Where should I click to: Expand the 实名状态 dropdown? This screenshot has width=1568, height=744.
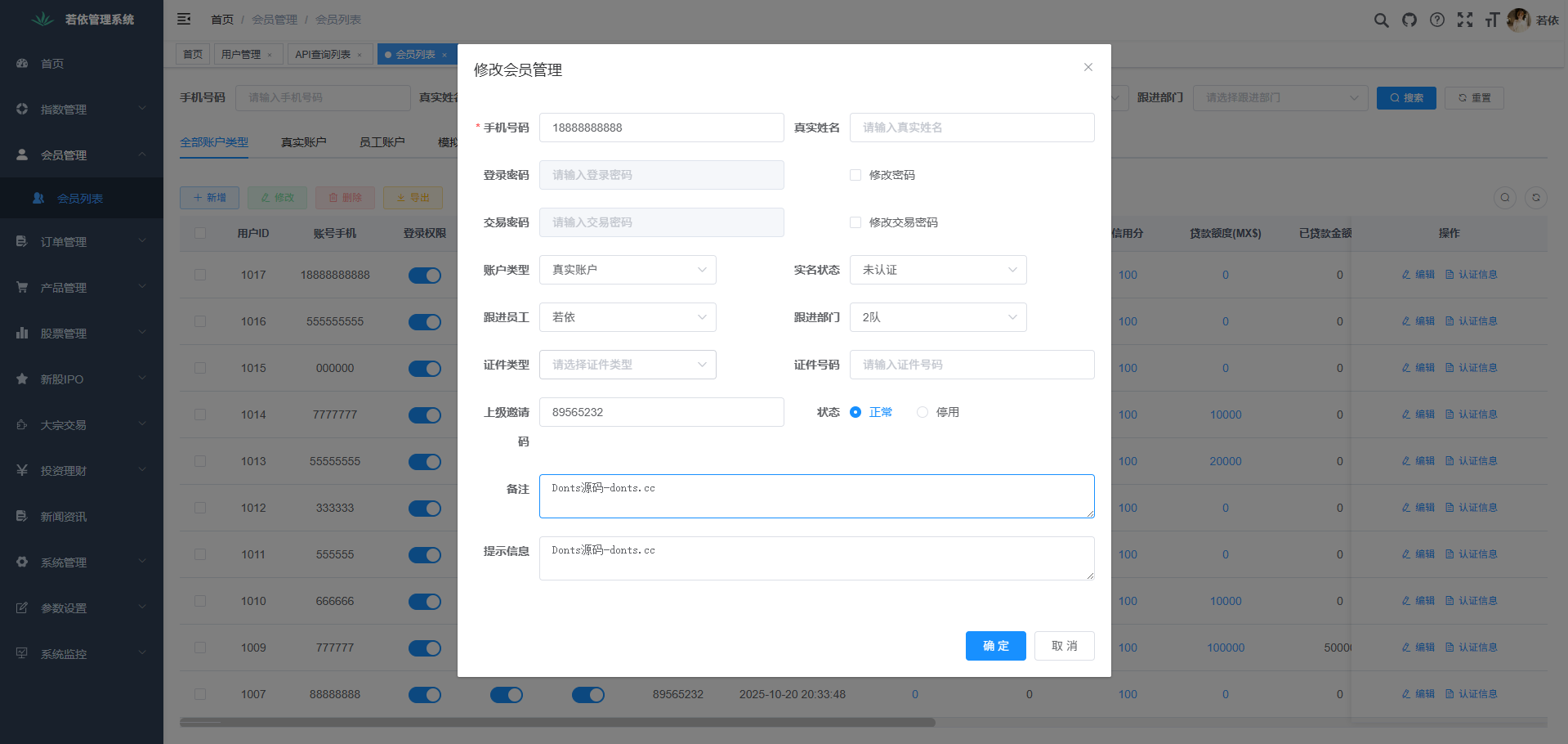[x=938, y=270]
